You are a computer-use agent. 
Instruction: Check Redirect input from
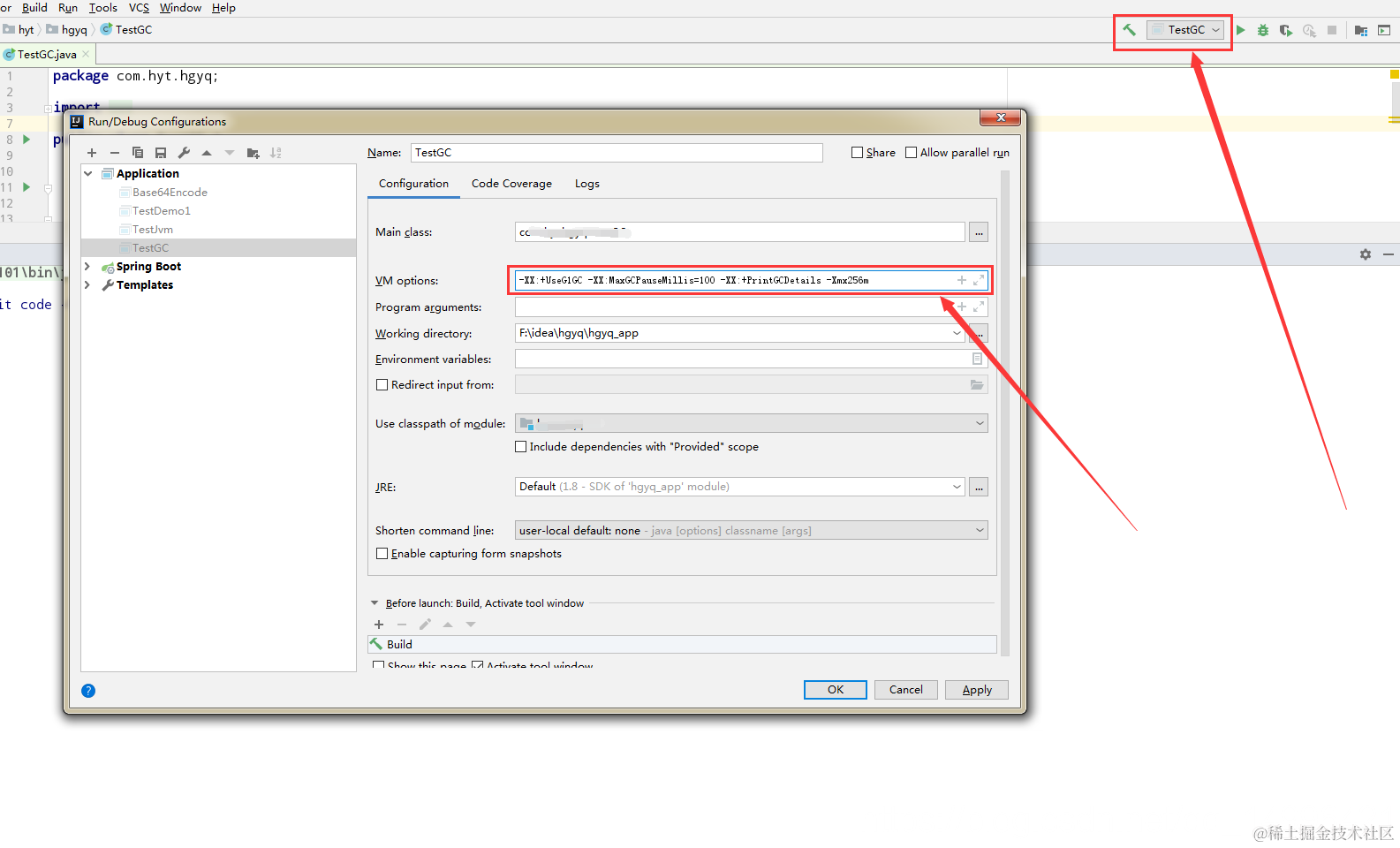click(x=382, y=385)
